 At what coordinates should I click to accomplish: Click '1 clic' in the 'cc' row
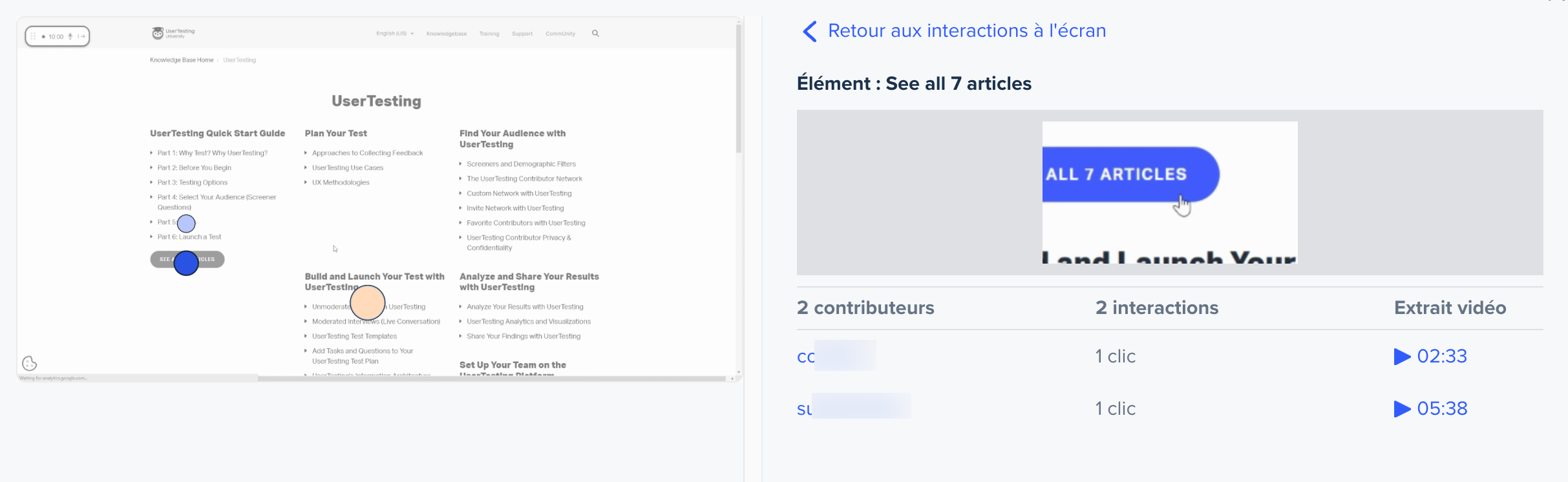1115,356
